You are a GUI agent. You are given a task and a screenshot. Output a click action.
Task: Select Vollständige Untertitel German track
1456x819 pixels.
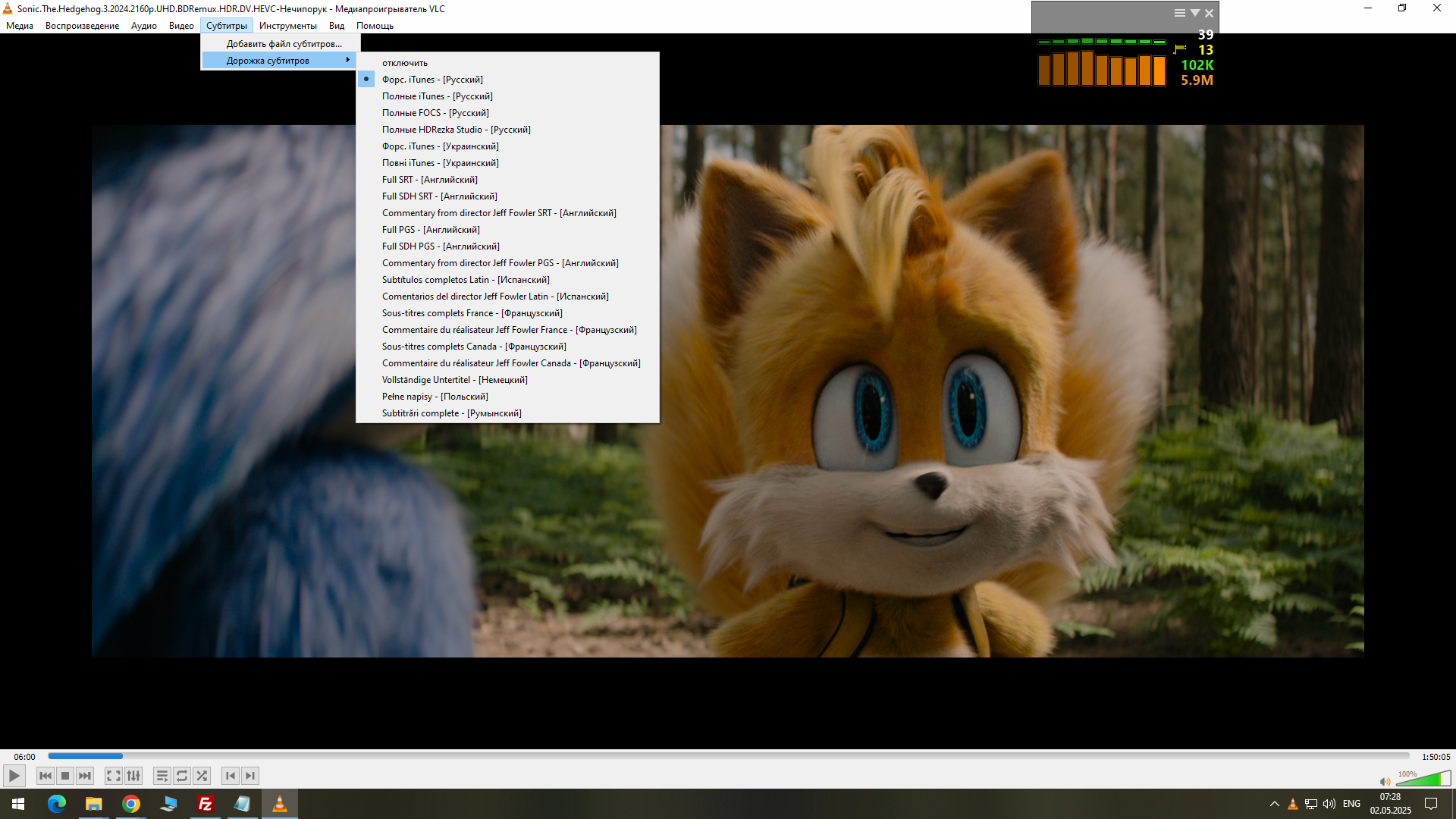coord(507,380)
